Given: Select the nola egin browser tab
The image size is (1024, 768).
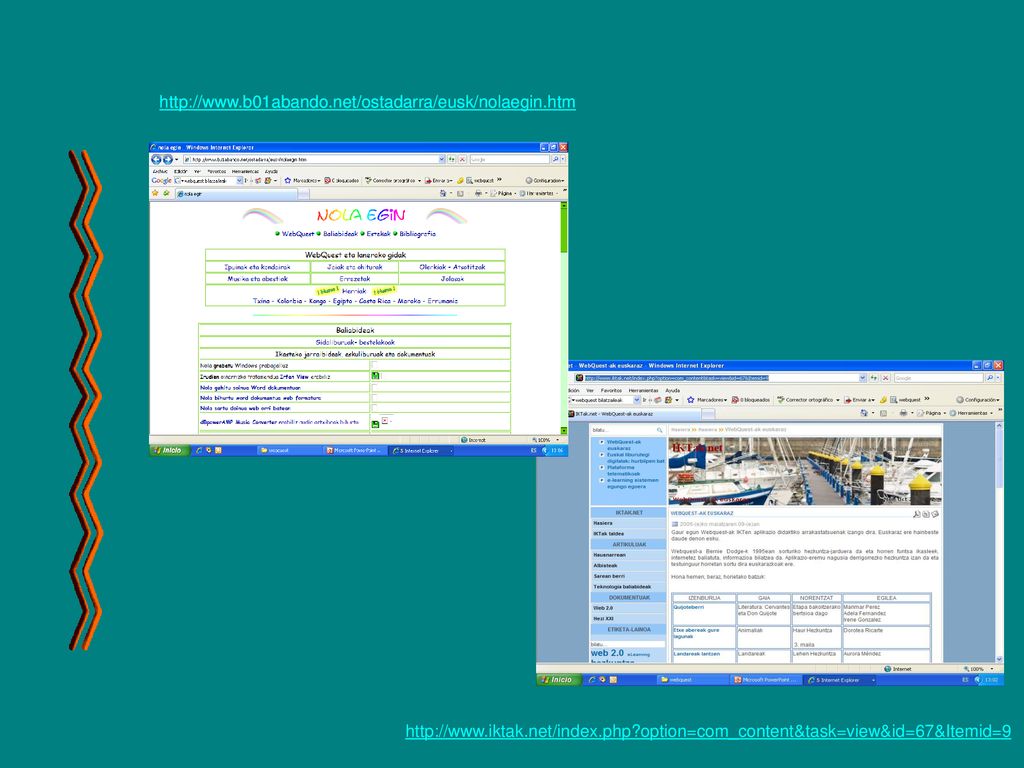Looking at the screenshot, I should click(x=238, y=193).
